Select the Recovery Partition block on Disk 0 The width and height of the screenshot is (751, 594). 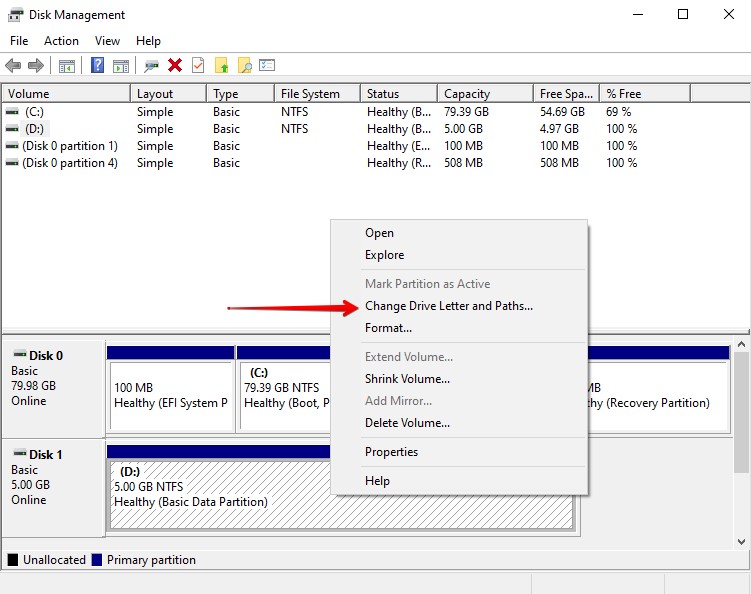coord(658,388)
